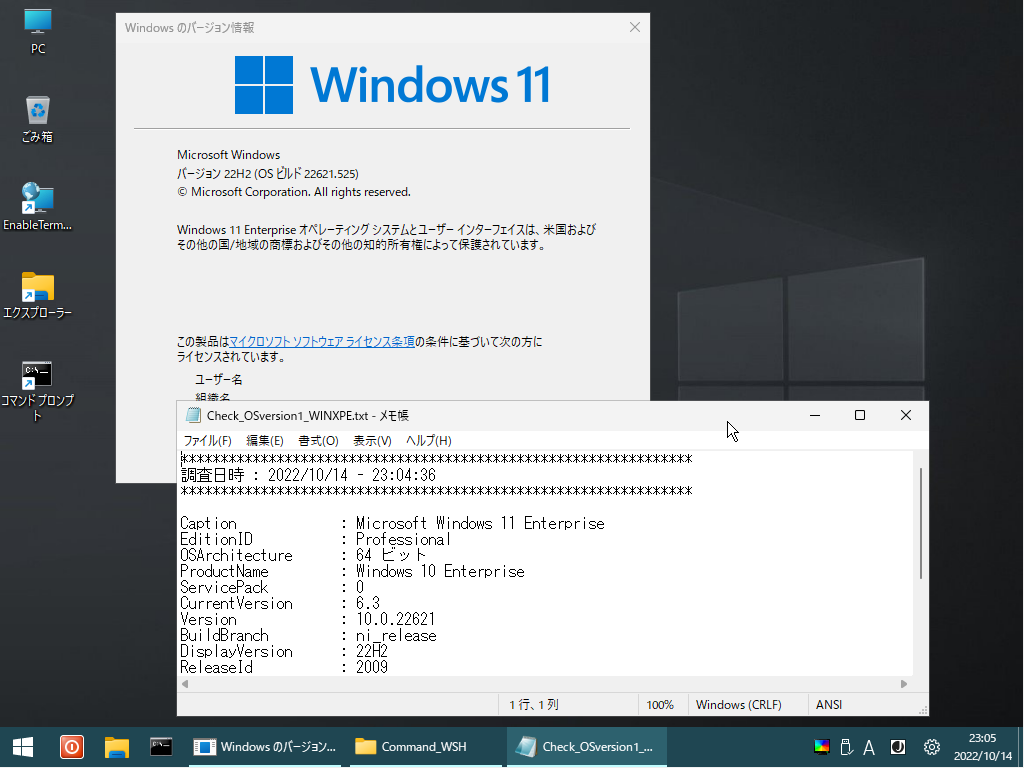Click Microsoft Windows text in version dialog
Image resolution: width=1024 pixels, height=768 pixels.
(229, 155)
